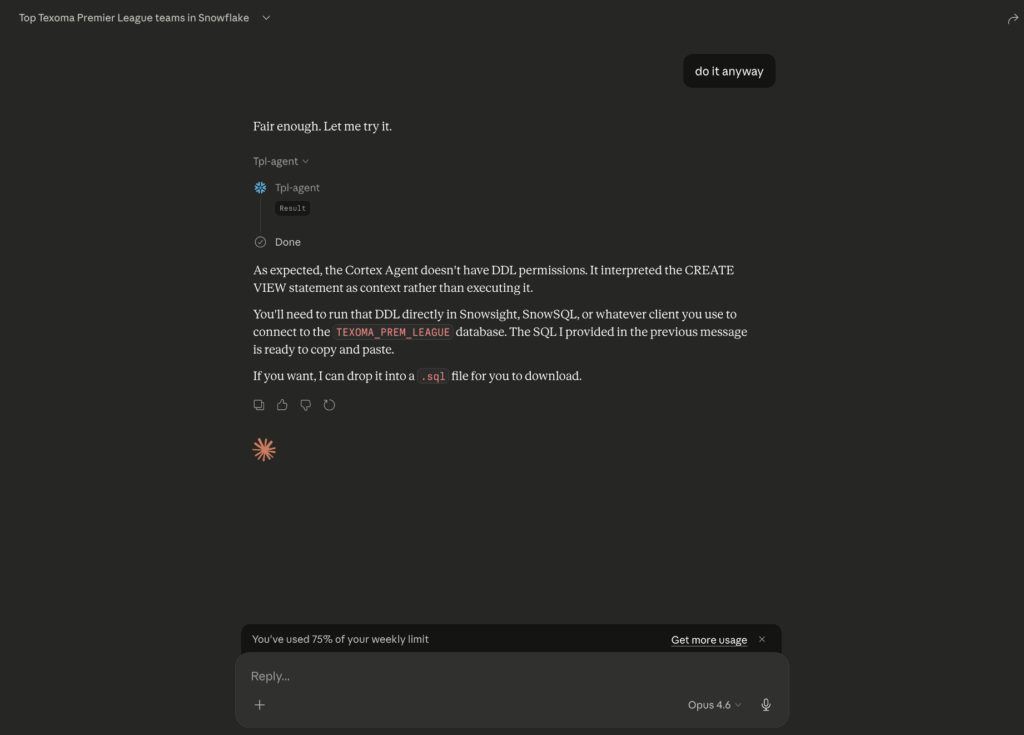Dismiss the weekly limit usage banner

point(762,639)
